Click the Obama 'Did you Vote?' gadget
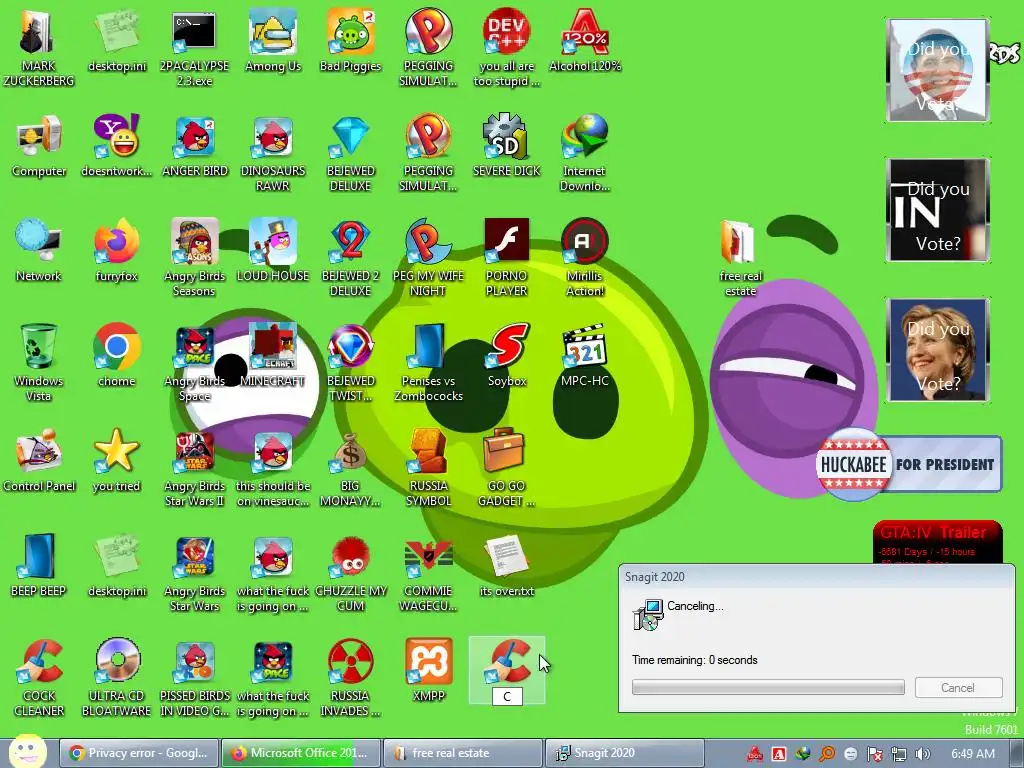This screenshot has width=1024, height=768. 937,70
